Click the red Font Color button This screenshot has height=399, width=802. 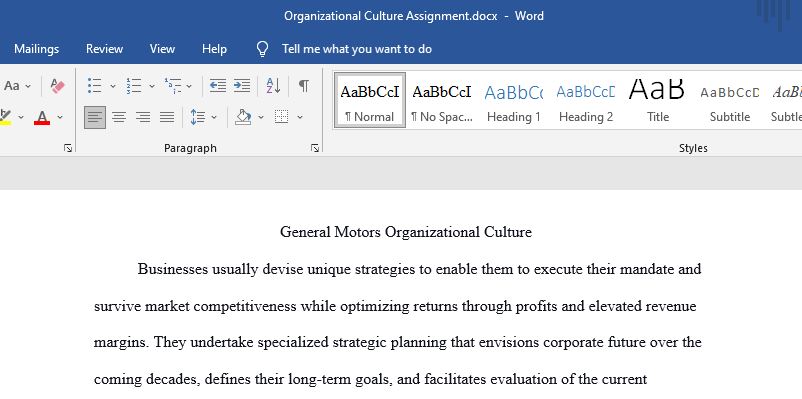(x=42, y=118)
